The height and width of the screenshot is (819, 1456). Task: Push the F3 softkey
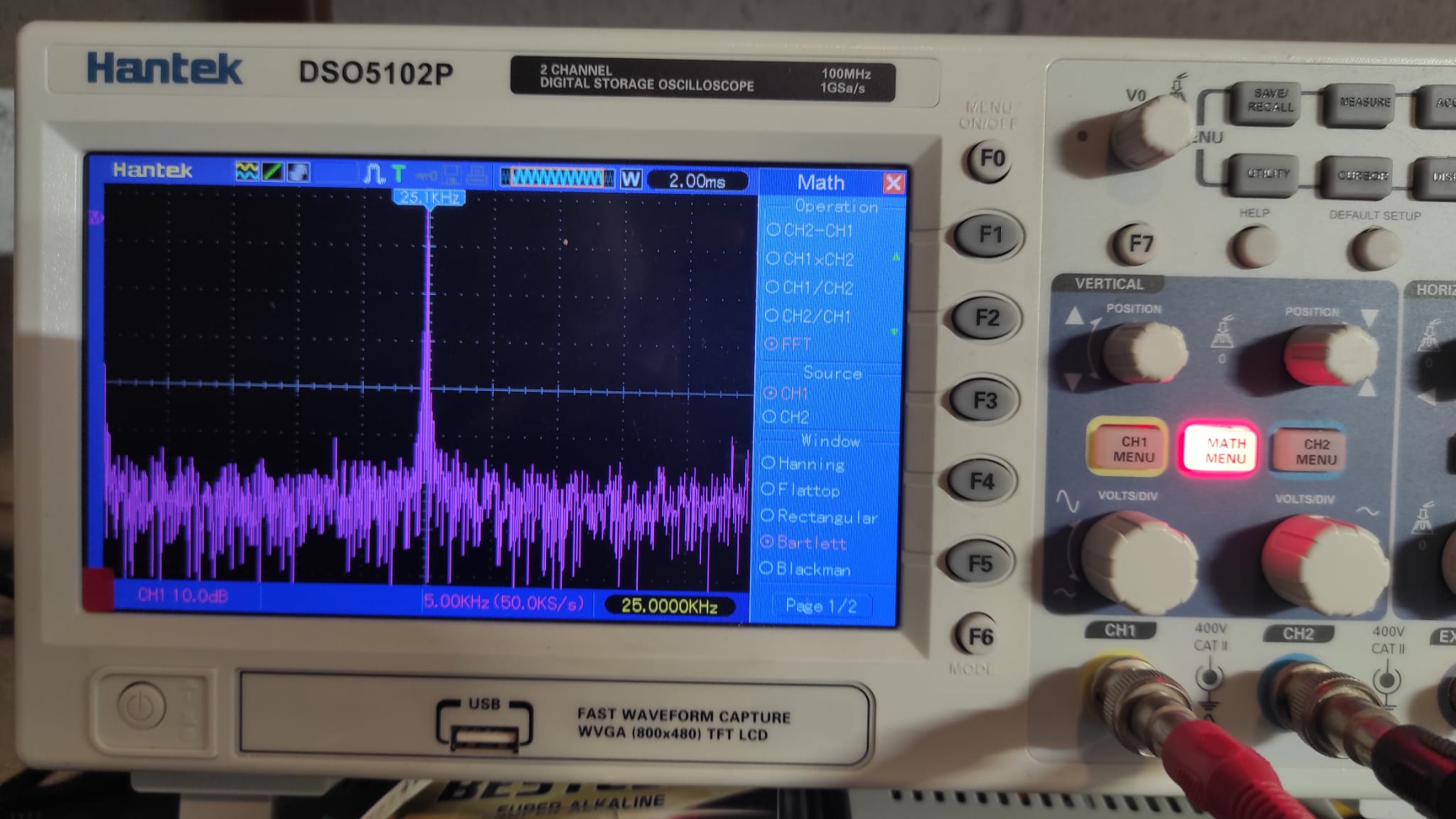[985, 401]
